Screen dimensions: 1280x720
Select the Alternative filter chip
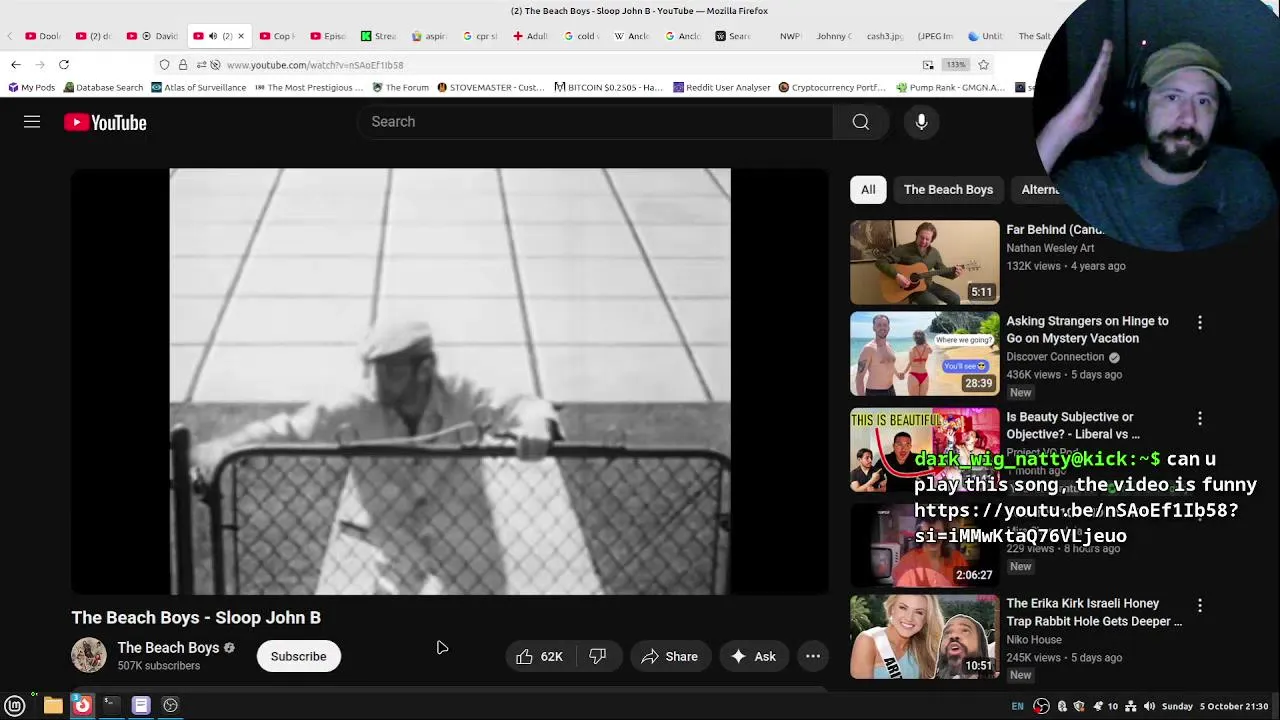pos(1040,189)
